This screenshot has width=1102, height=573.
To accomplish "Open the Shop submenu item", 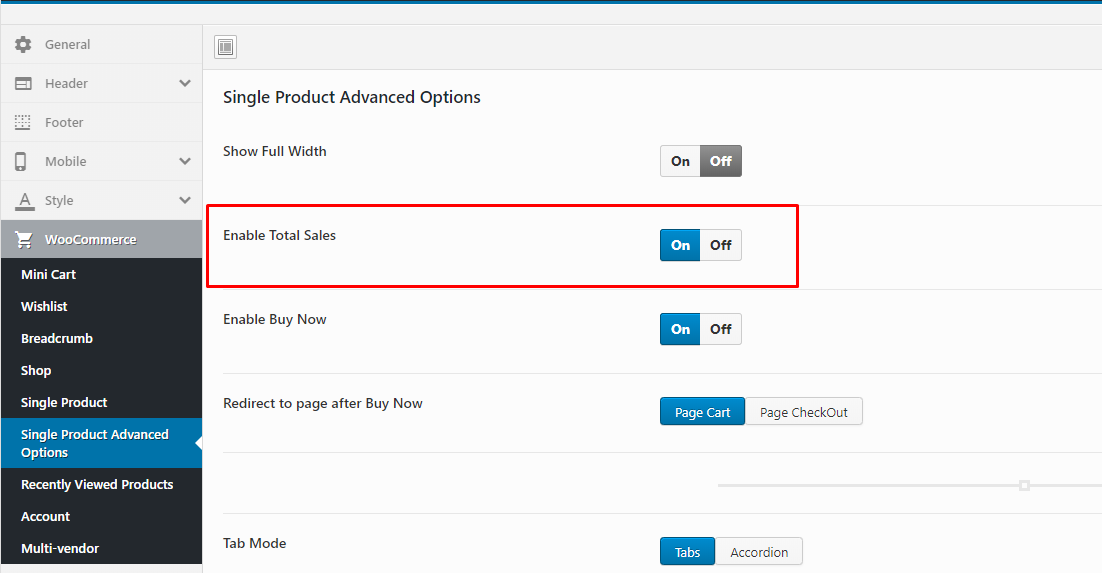I will 101,371.
